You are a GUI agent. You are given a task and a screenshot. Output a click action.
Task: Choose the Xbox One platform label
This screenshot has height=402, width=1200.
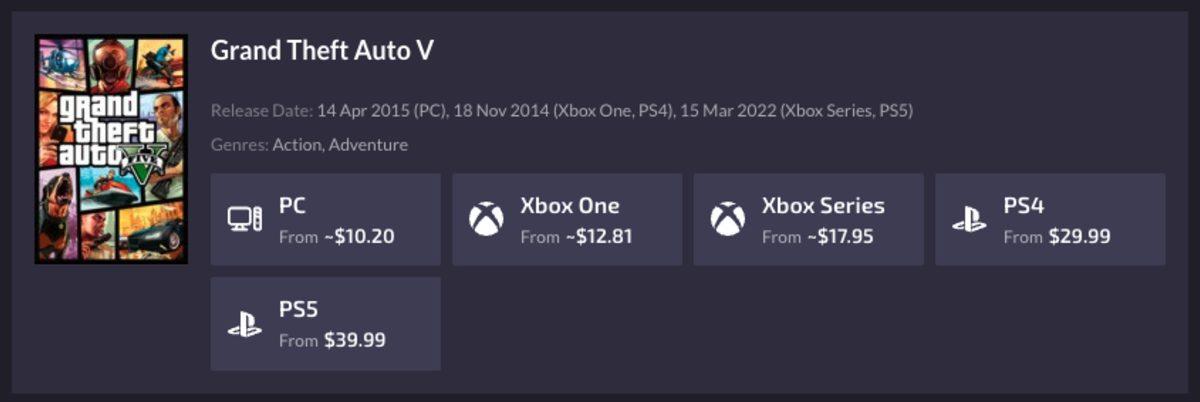tap(569, 206)
